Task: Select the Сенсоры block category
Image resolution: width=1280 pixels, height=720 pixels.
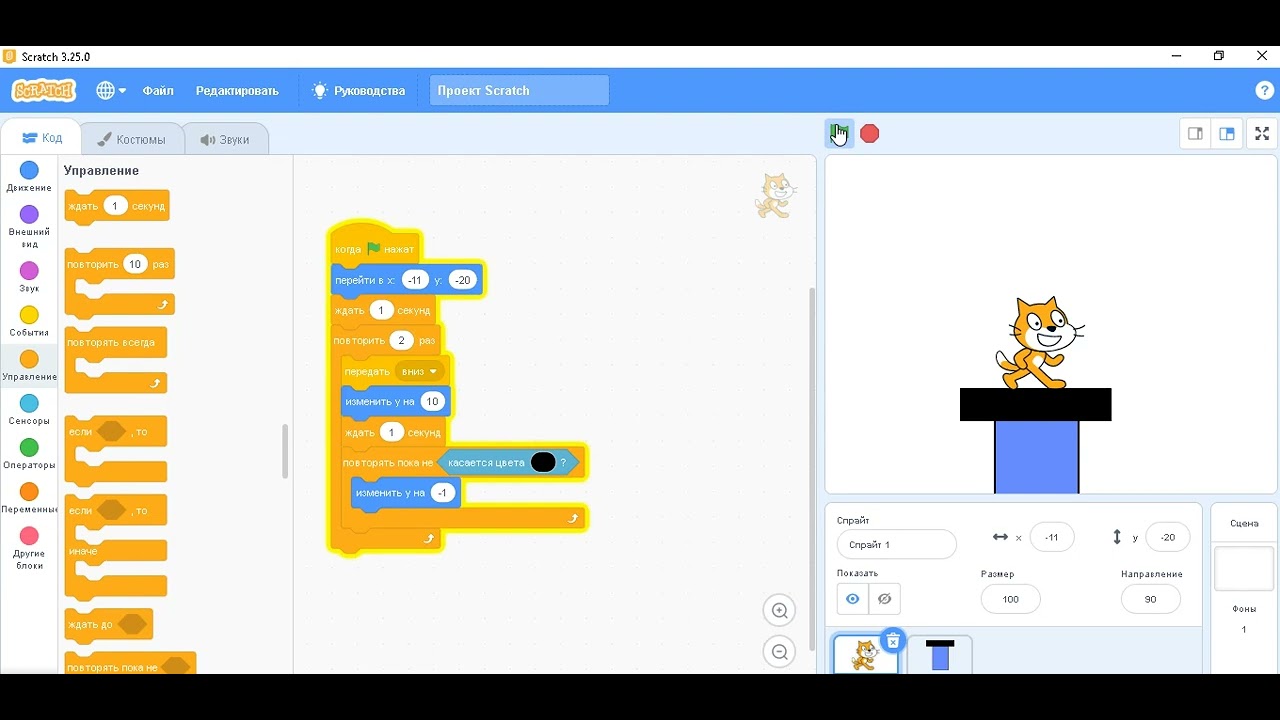Action: 29,410
